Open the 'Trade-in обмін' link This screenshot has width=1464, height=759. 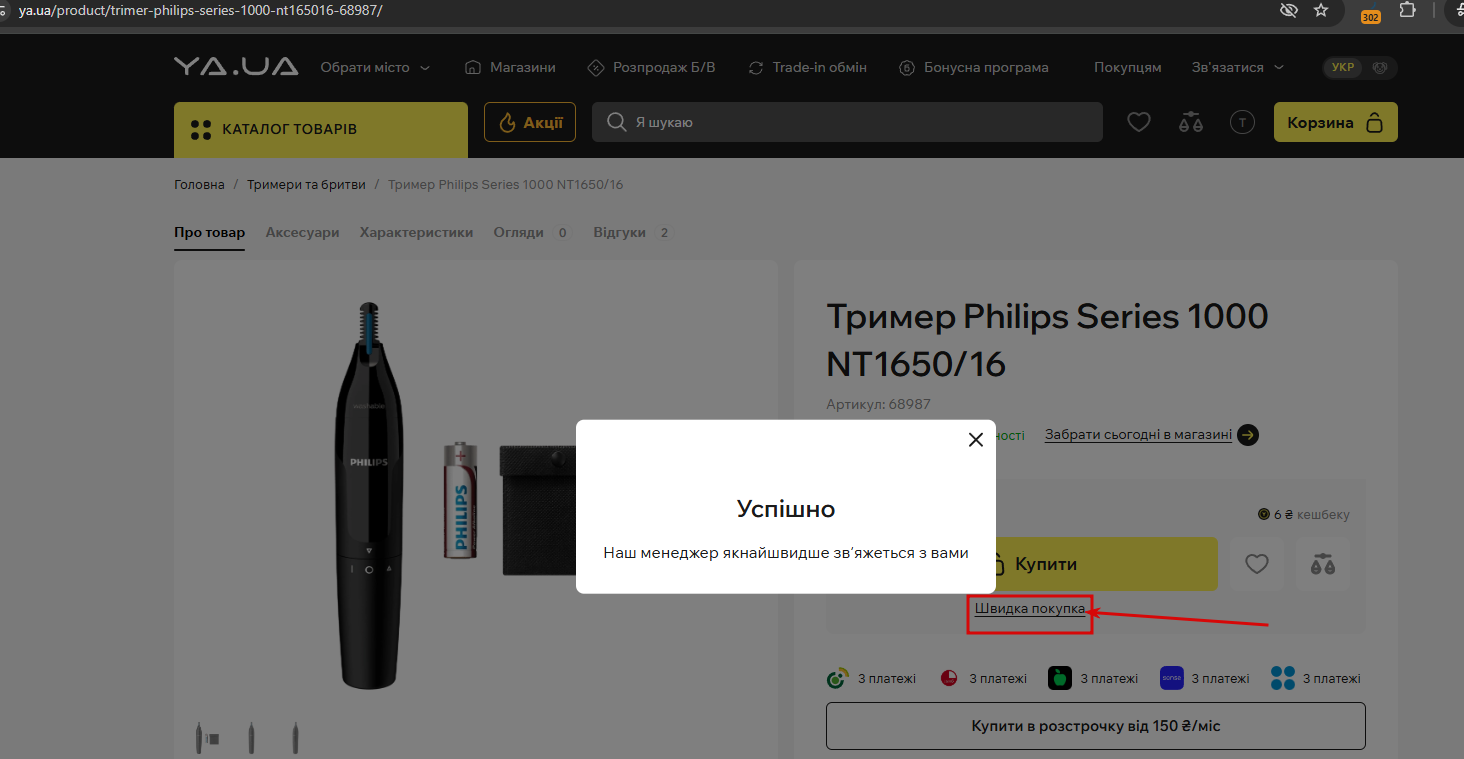coord(807,68)
